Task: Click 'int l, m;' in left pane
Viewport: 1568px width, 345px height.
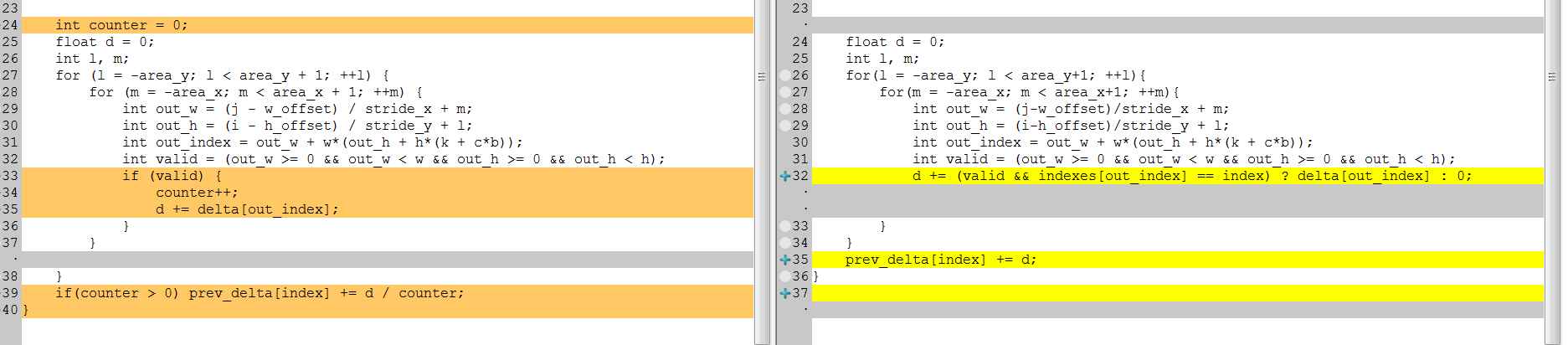Action: pos(92,59)
